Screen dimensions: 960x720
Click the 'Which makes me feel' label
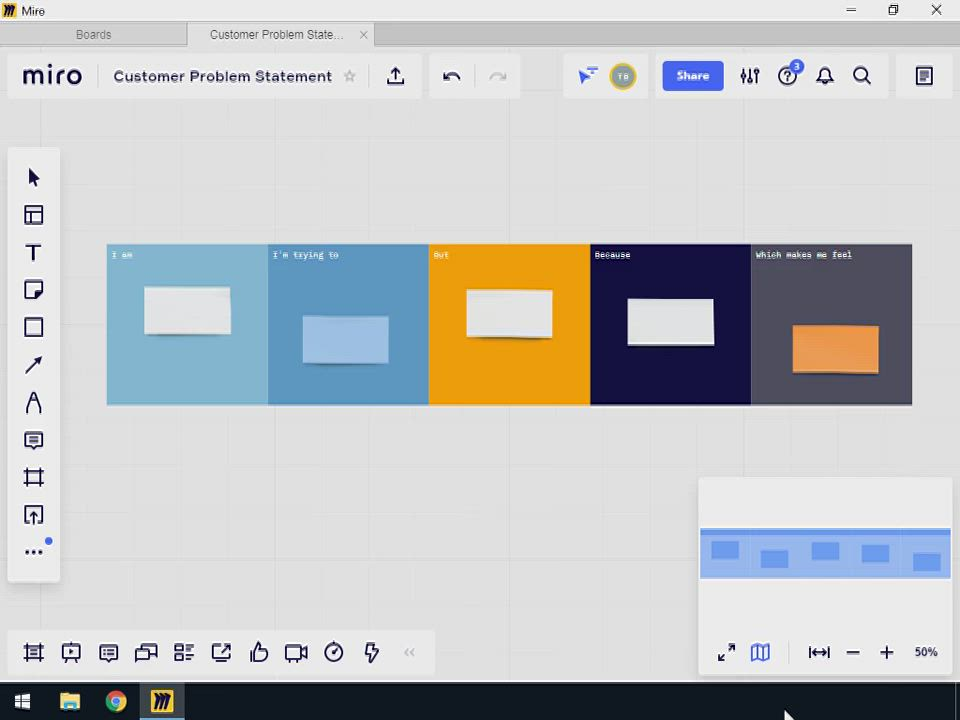803,255
